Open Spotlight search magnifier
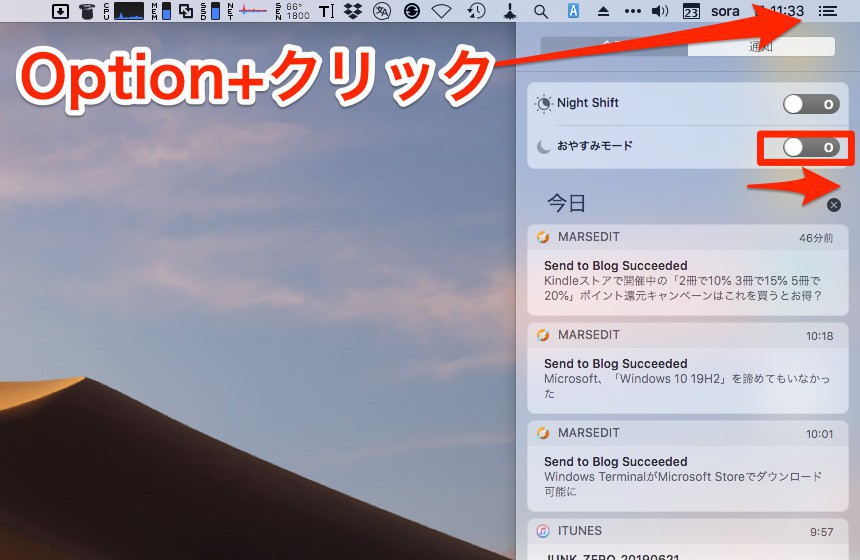The height and width of the screenshot is (560, 860). pos(541,11)
